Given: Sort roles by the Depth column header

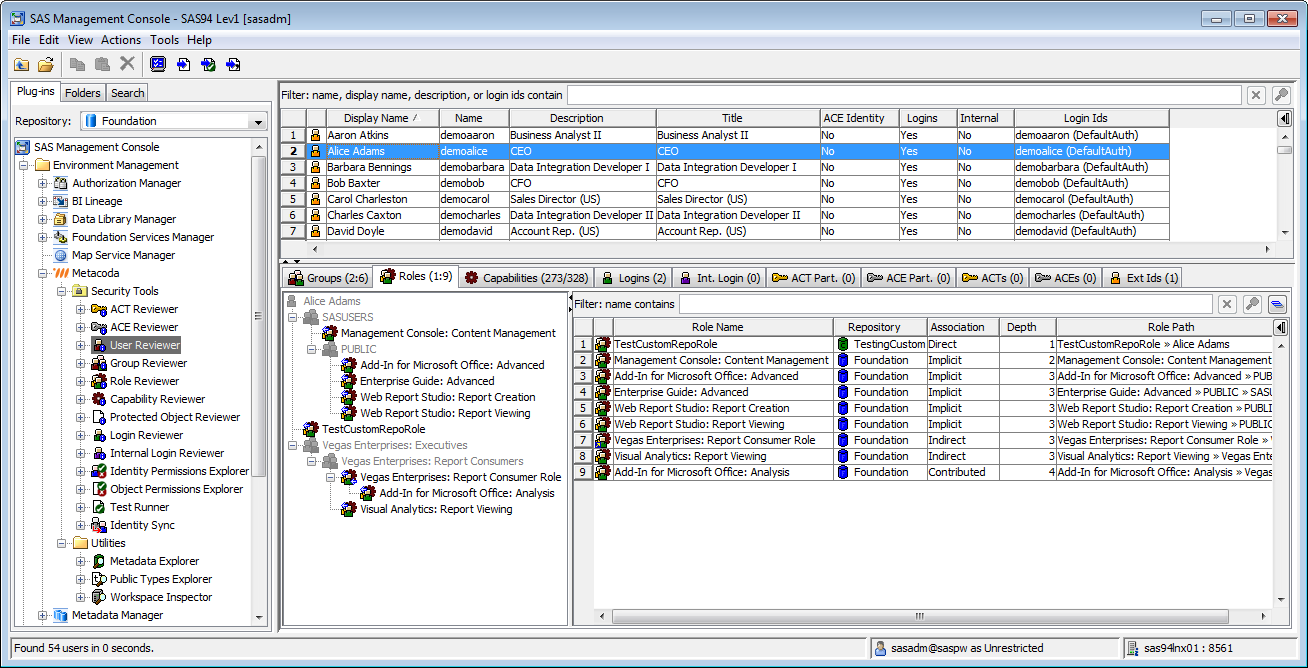Looking at the screenshot, I should coord(1027,327).
